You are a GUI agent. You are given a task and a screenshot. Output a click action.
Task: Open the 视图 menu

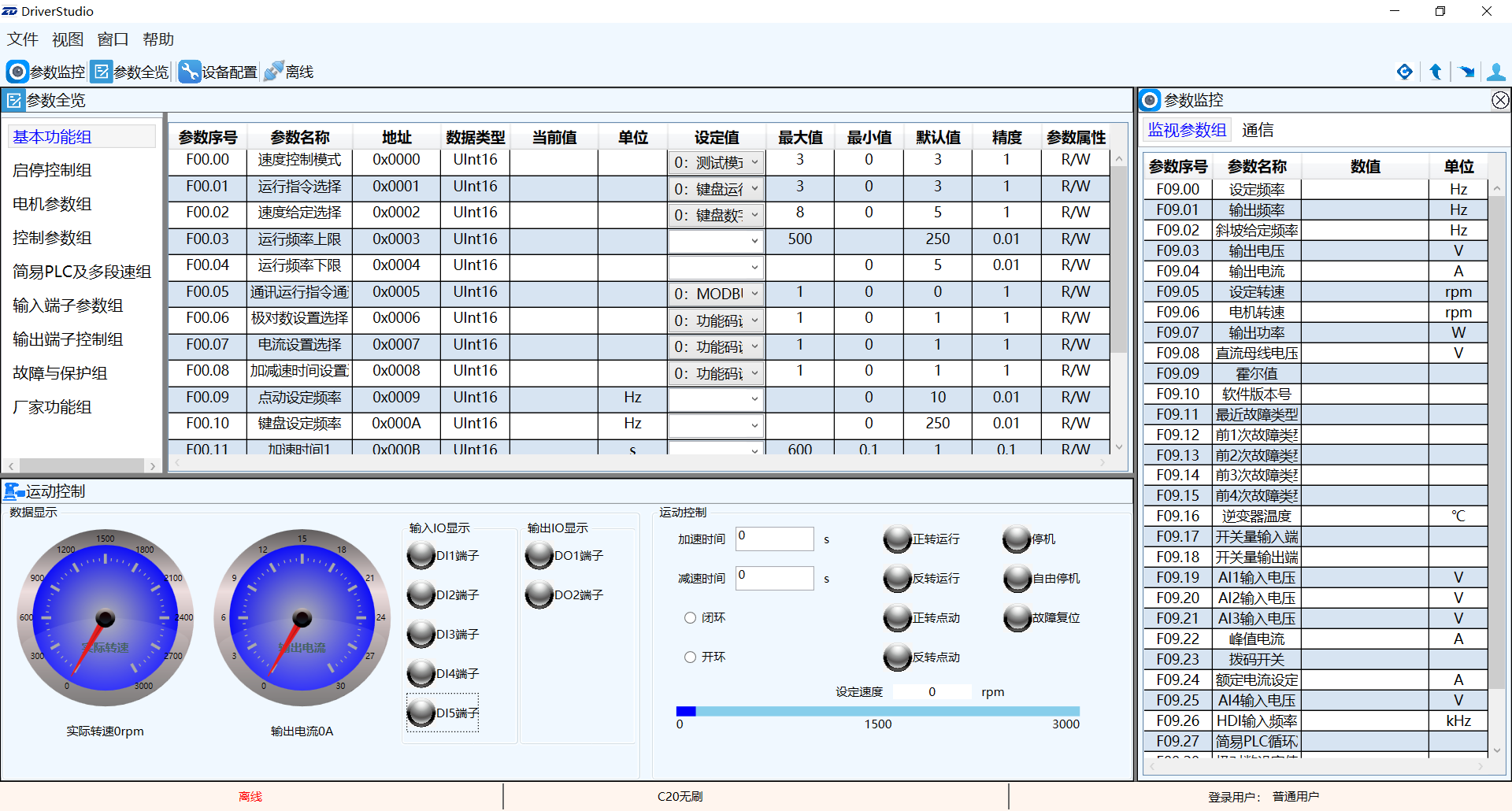68,39
